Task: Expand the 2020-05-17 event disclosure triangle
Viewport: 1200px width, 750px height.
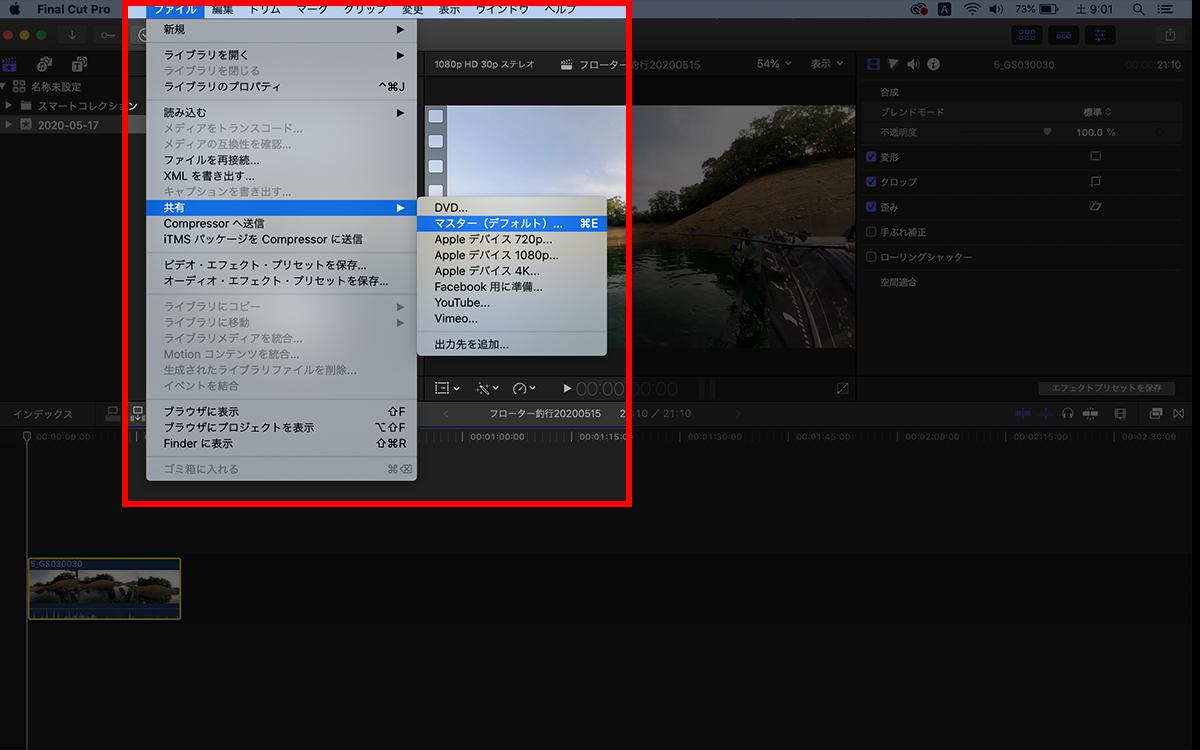Action: click(9, 125)
